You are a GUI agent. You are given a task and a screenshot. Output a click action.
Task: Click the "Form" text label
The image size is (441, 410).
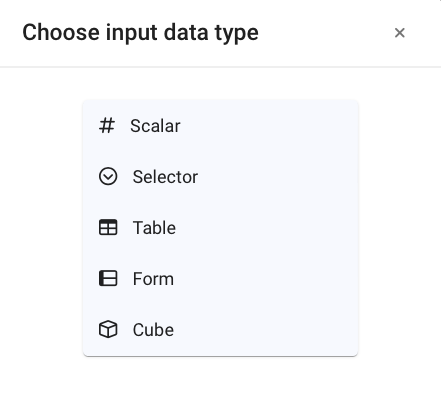point(153,279)
